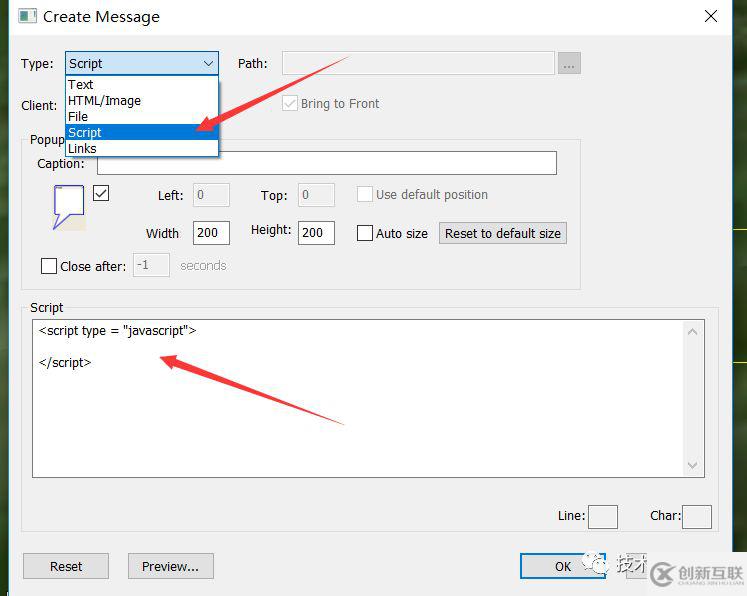Click the script area scroll-up arrow
Viewport: 747px width, 596px height.
693,332
